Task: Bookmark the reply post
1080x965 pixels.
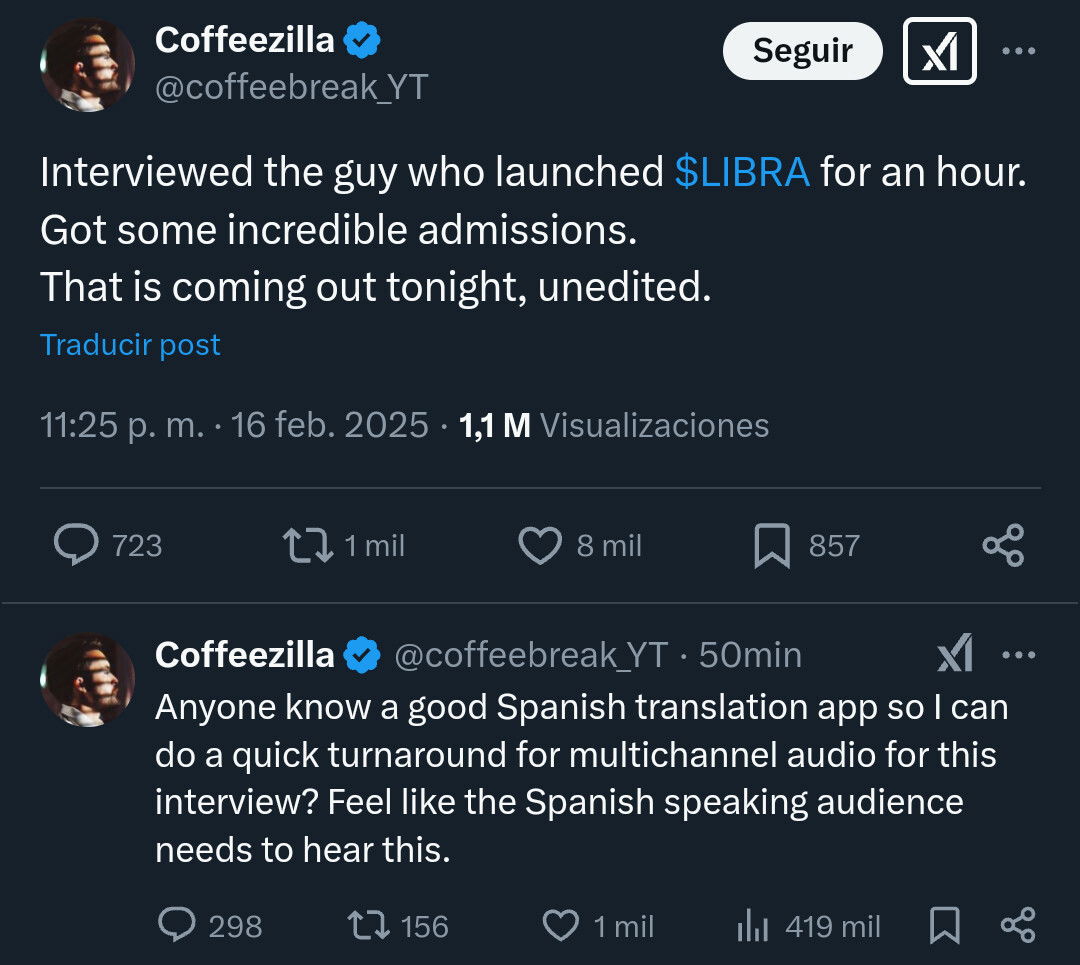Action: pyautogui.click(x=945, y=926)
